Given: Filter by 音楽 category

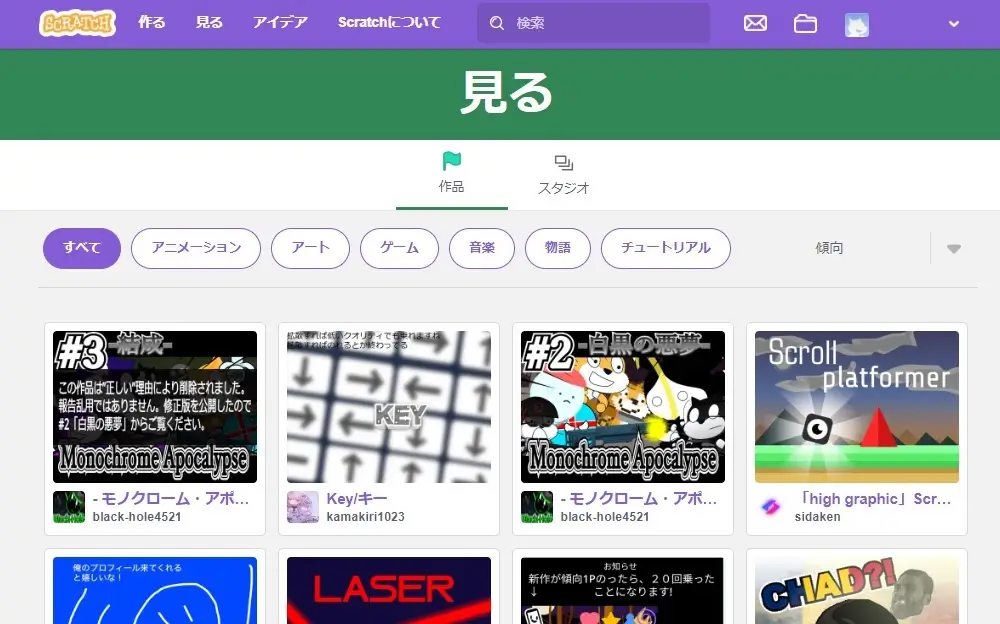Looking at the screenshot, I should (482, 248).
